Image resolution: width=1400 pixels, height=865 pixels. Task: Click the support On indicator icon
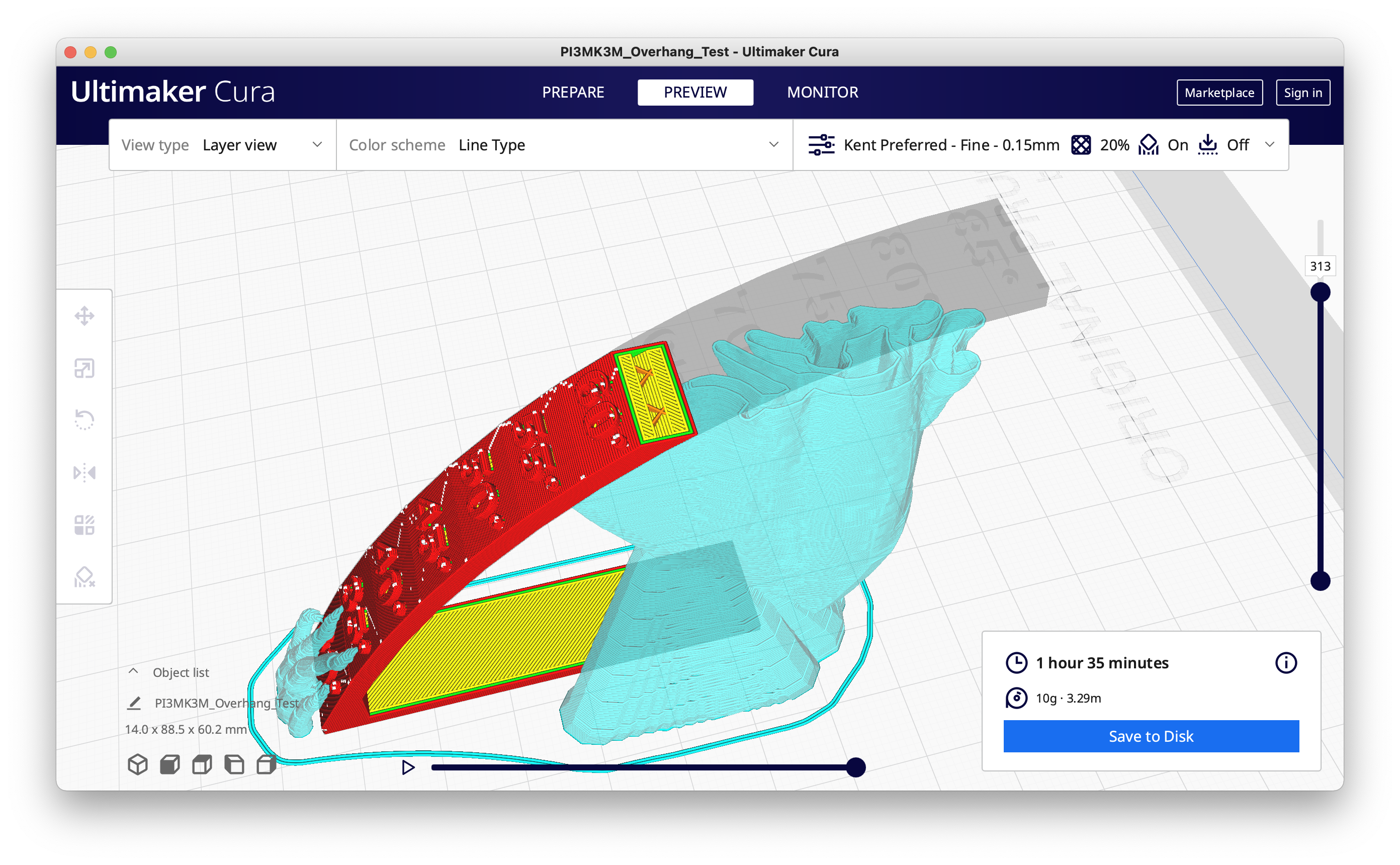click(x=1148, y=145)
